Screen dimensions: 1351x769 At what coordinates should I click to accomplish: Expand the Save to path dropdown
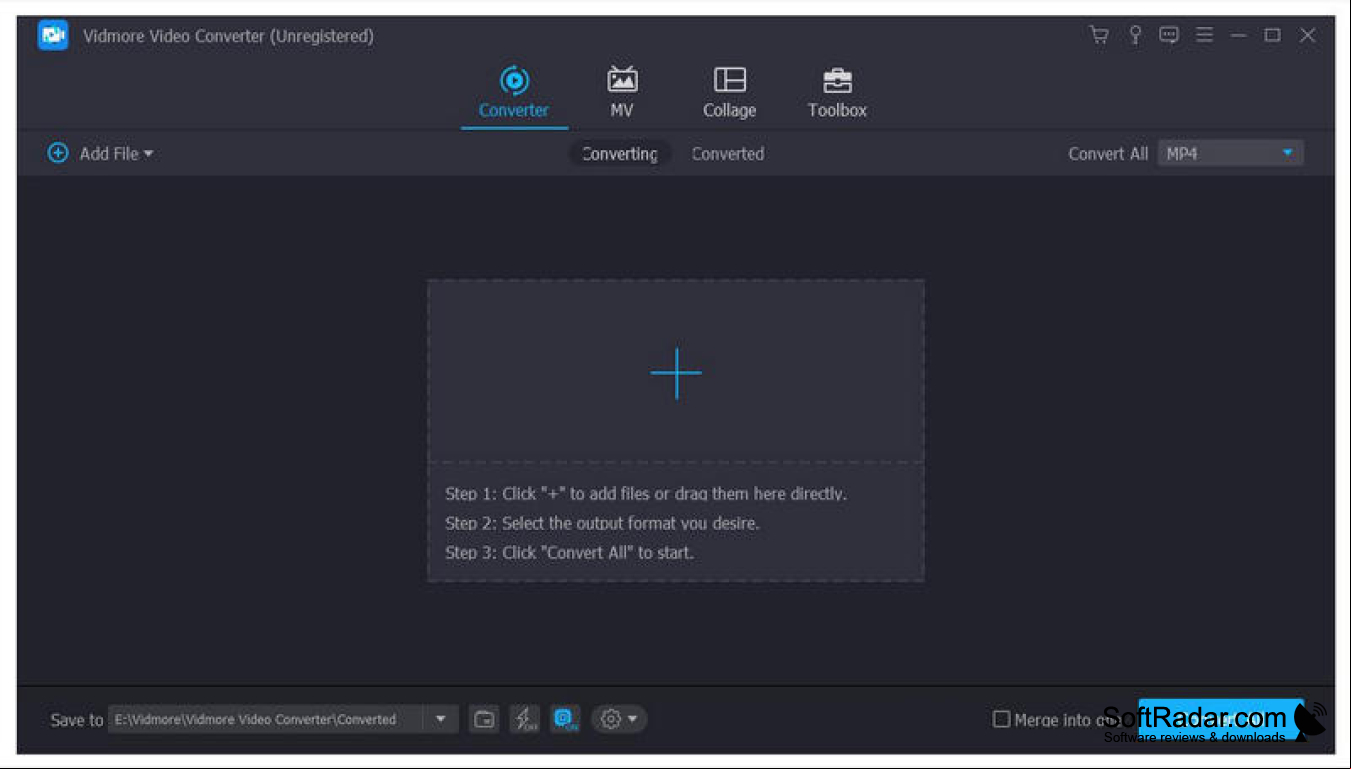[x=440, y=719]
